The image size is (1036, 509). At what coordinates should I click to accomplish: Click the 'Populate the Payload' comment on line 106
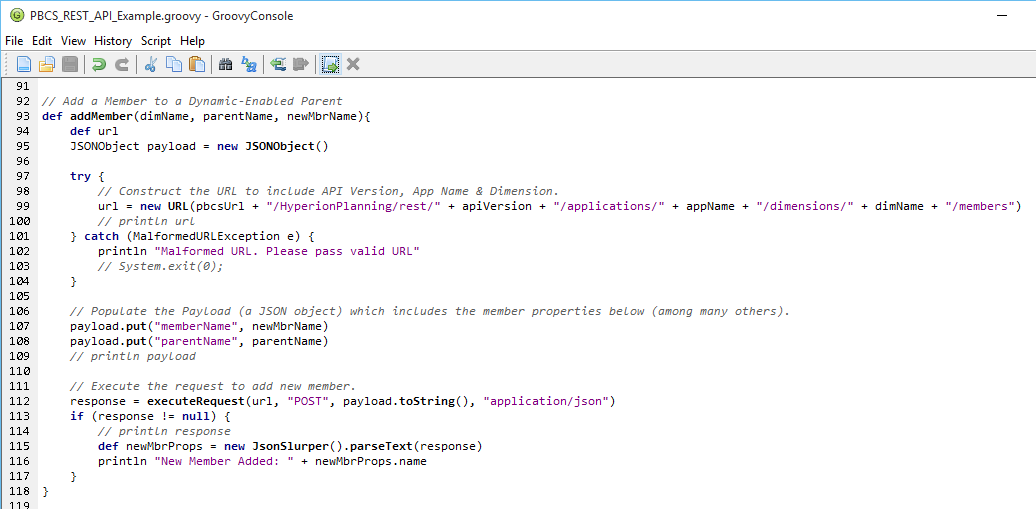tap(430, 311)
